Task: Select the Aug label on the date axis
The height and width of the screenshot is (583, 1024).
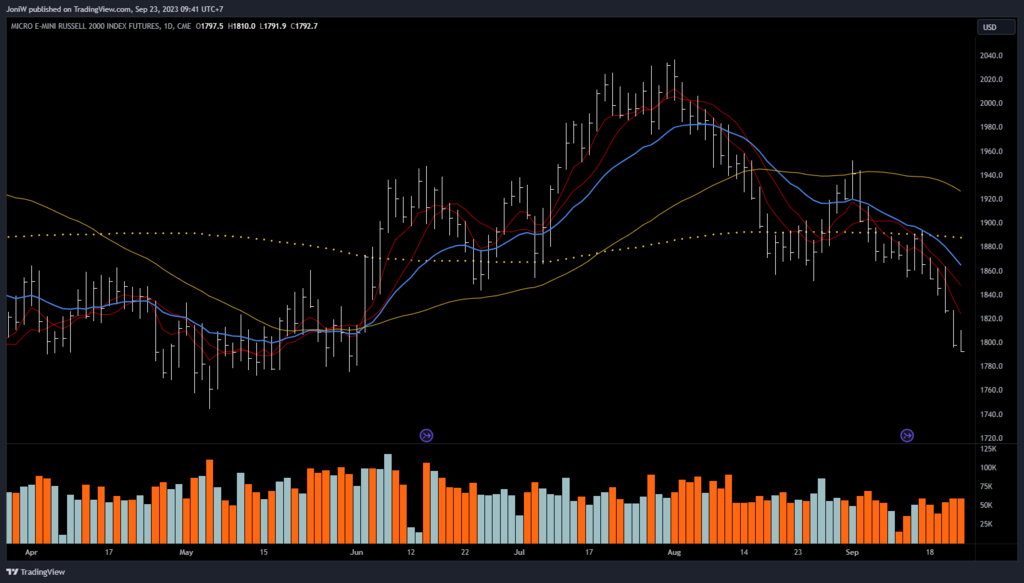Action: pos(673,551)
